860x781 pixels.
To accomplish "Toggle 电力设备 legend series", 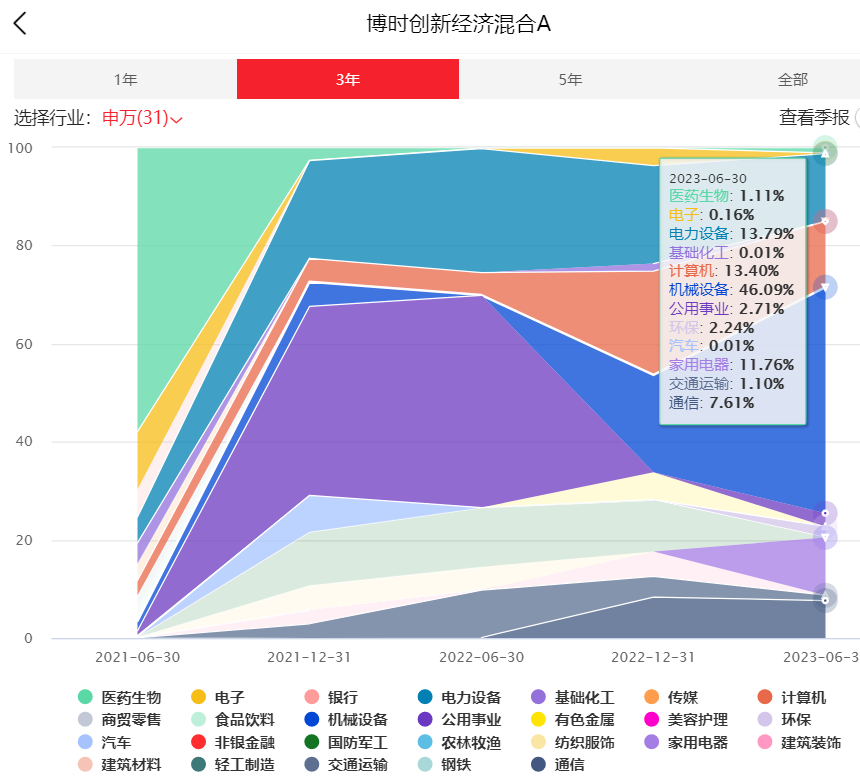I will pos(460,697).
